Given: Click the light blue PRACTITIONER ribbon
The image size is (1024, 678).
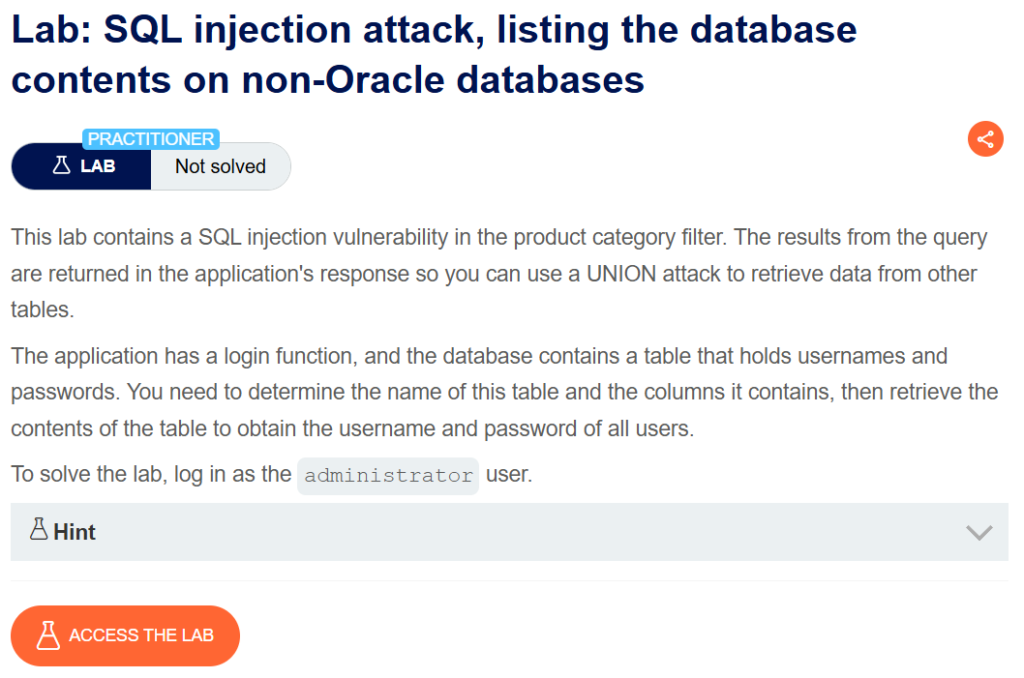Looking at the screenshot, I should tap(151, 139).
